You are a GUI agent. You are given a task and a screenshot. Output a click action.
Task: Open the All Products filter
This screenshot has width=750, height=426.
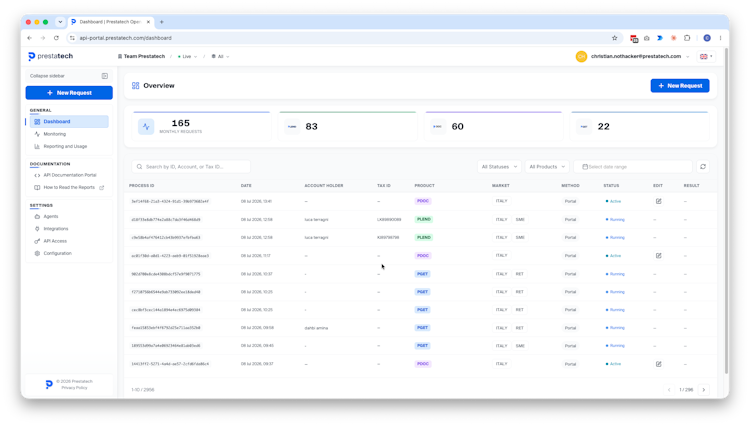click(x=547, y=167)
